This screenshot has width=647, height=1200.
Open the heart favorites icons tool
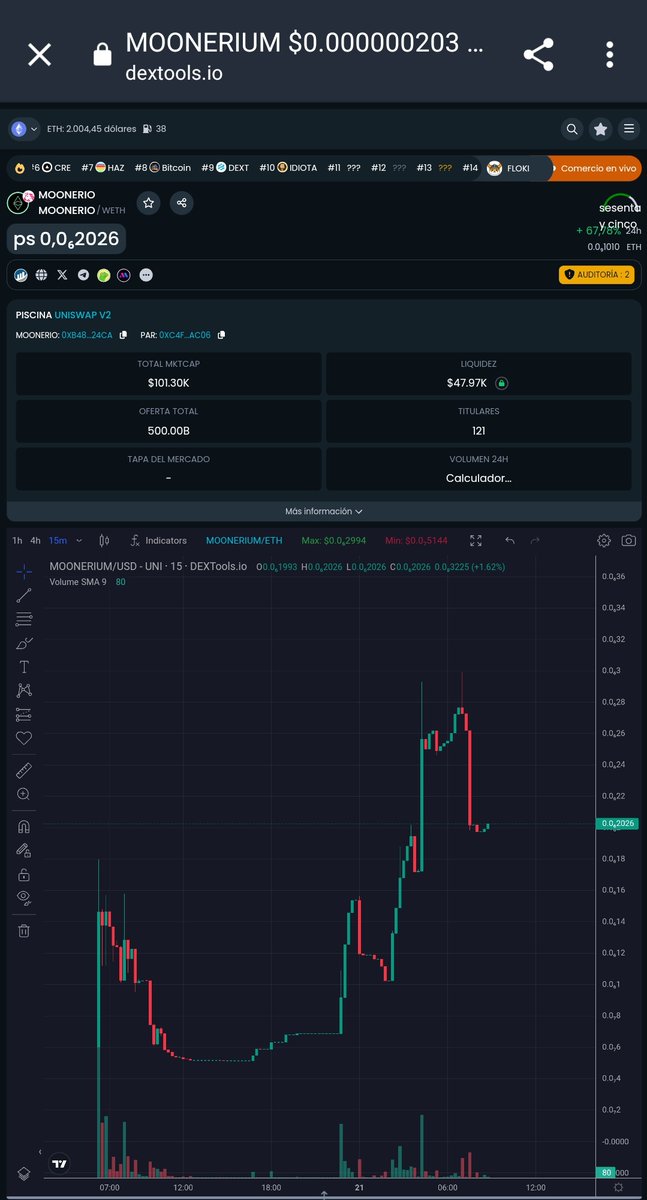(24, 739)
